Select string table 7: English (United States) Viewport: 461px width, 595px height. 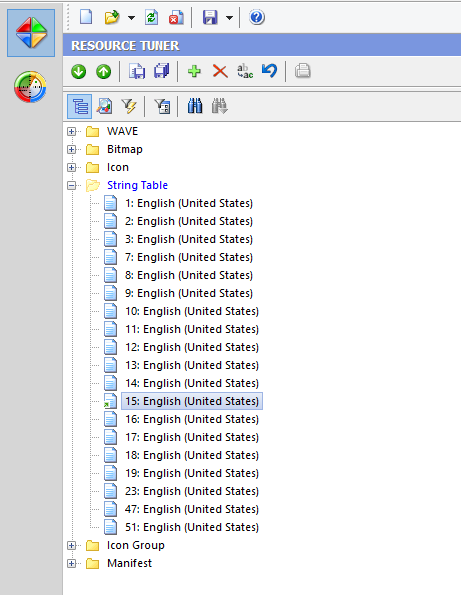(x=189, y=257)
